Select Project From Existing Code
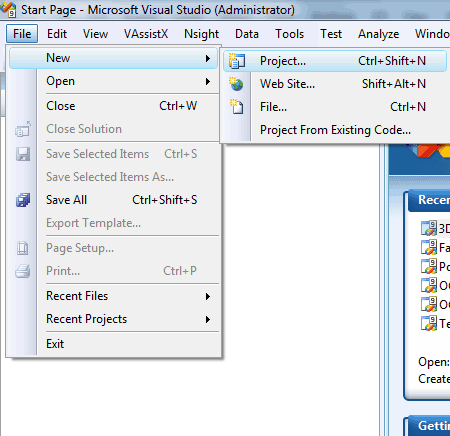Screen dimensions: 450x436 point(335,130)
